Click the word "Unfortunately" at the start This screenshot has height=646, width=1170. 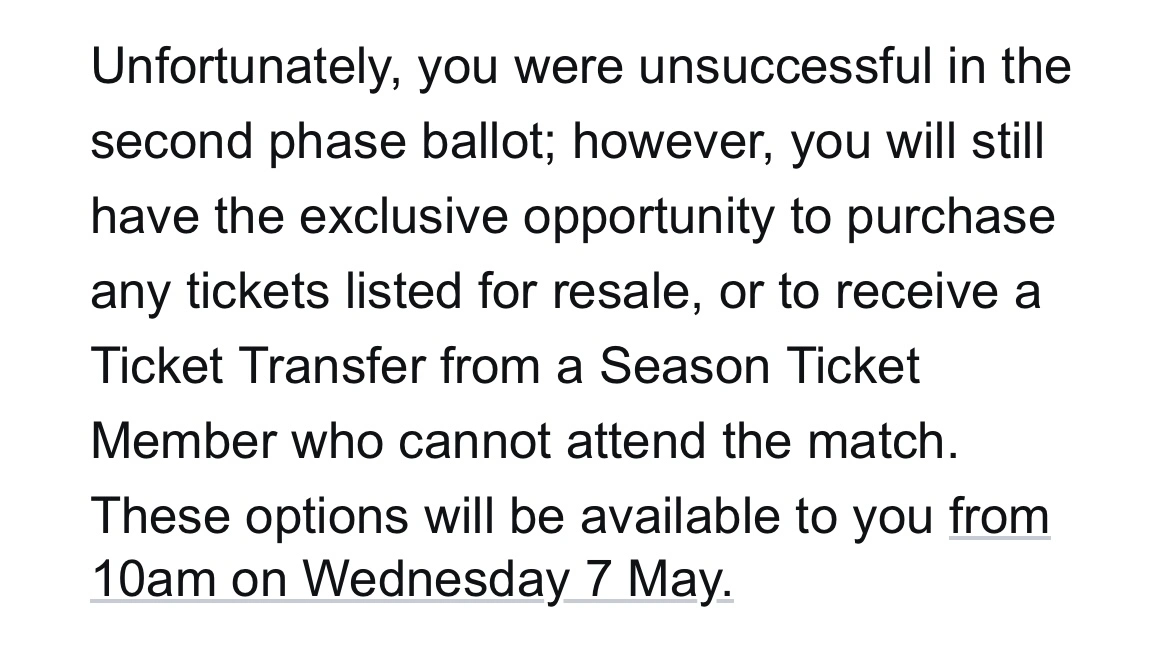(247, 67)
